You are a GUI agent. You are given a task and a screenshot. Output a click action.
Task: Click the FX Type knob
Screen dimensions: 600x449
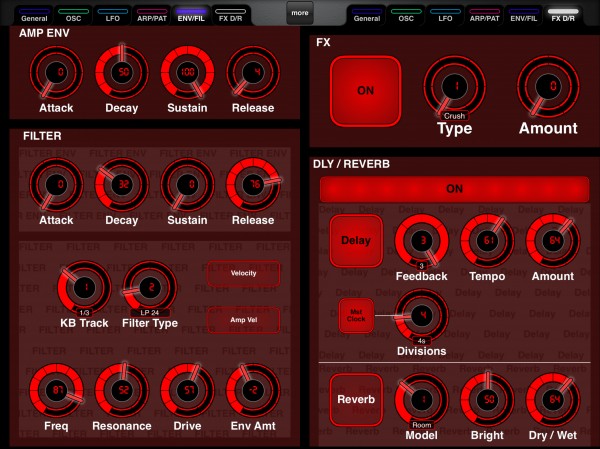(455, 87)
